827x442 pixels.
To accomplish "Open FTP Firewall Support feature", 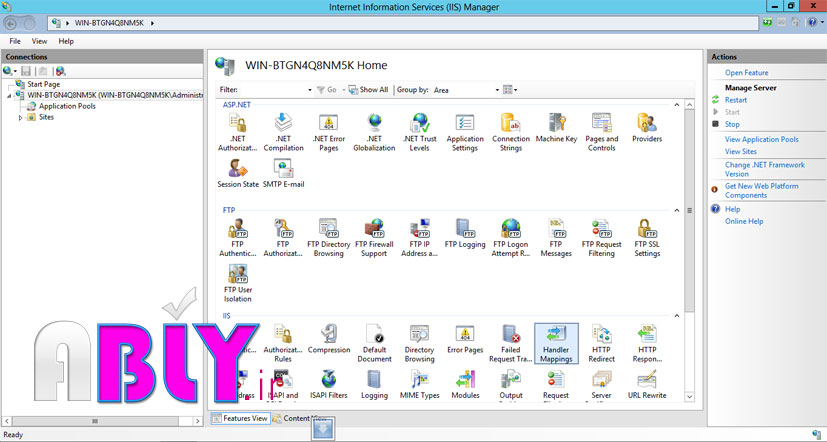I will (374, 238).
